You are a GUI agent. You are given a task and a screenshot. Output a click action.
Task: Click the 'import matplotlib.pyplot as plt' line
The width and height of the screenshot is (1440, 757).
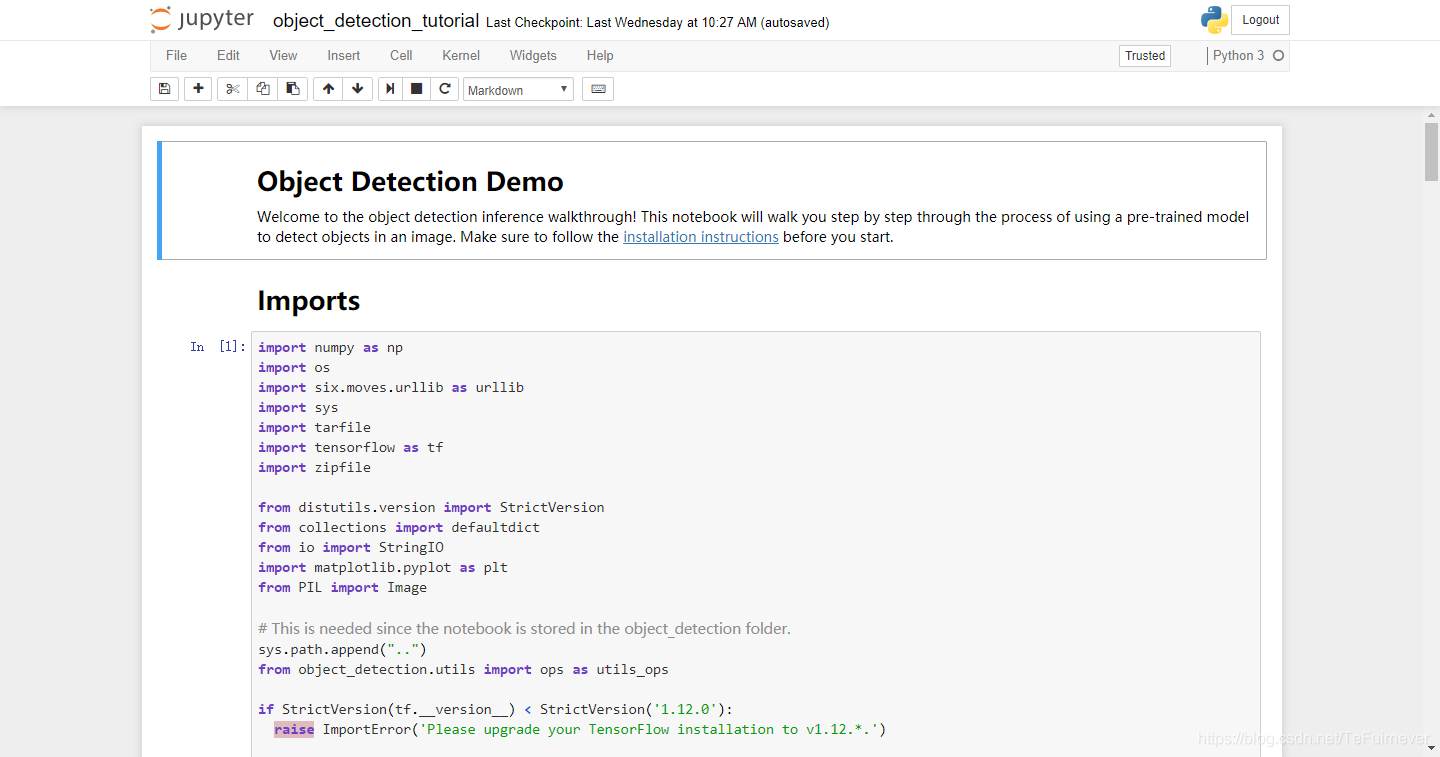point(383,567)
